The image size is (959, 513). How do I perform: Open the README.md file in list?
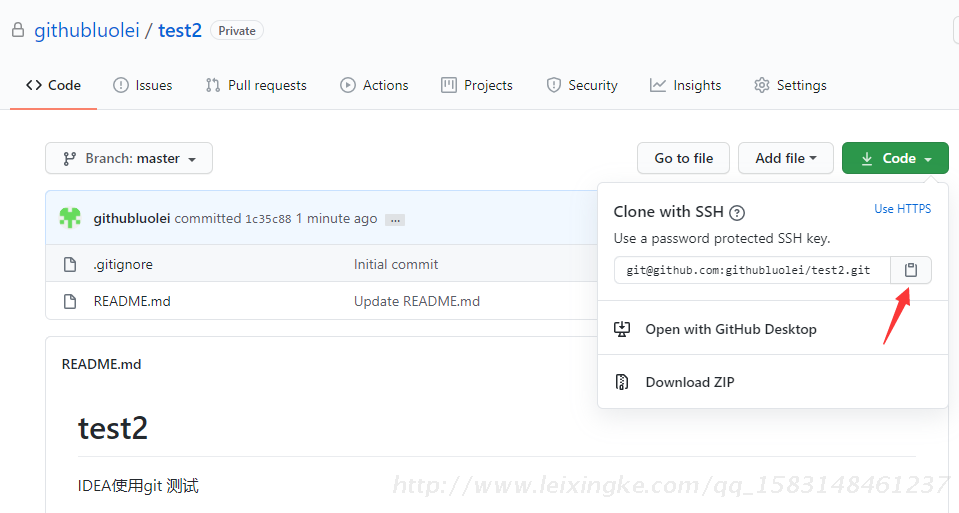[x=132, y=301]
